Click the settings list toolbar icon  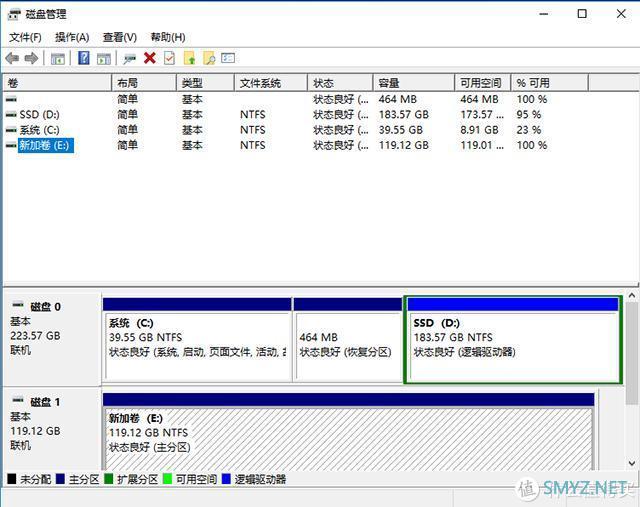coord(228,58)
